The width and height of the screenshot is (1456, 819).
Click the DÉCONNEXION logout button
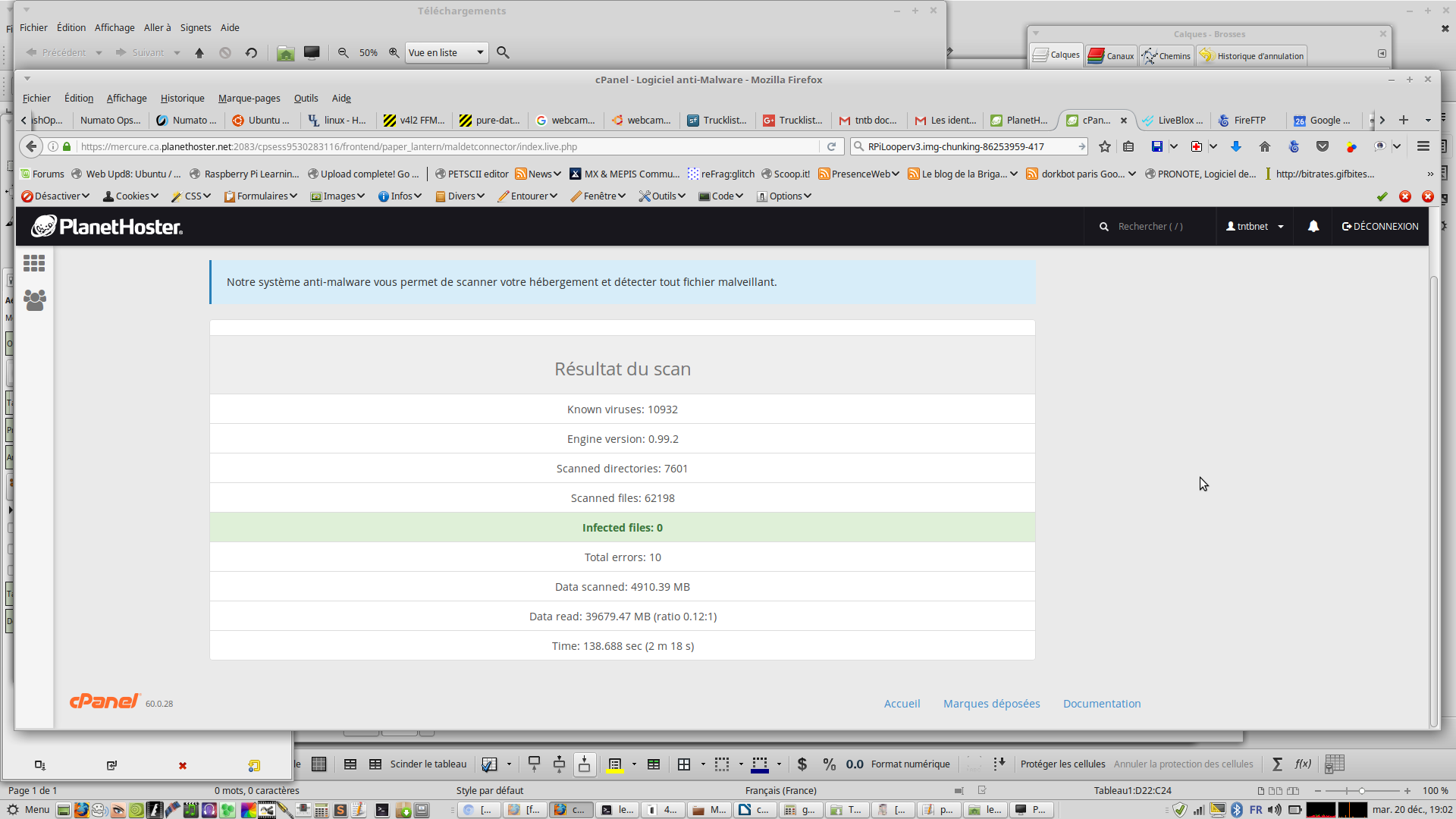coord(1380,226)
